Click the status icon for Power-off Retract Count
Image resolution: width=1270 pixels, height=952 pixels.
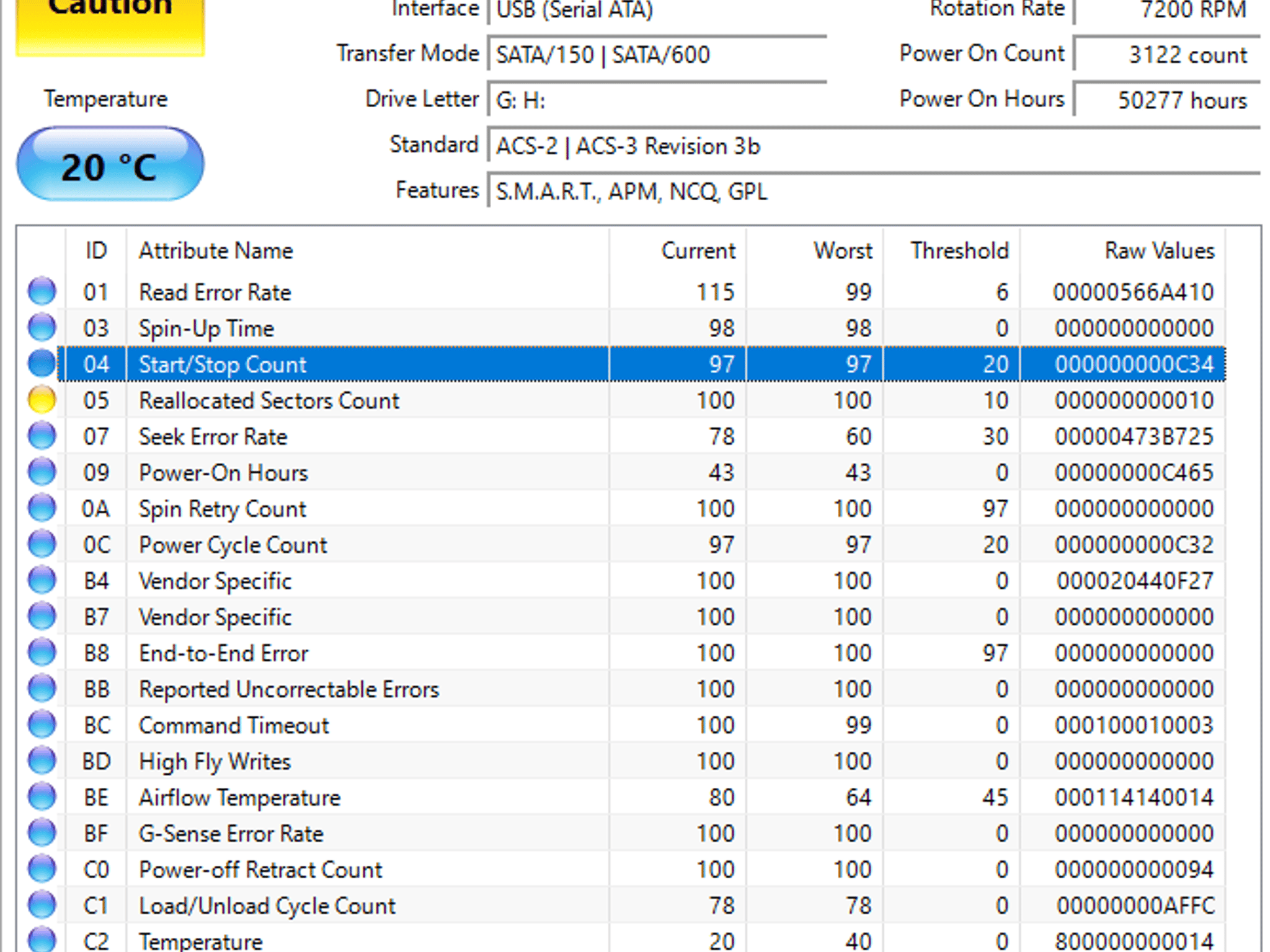tap(42, 869)
